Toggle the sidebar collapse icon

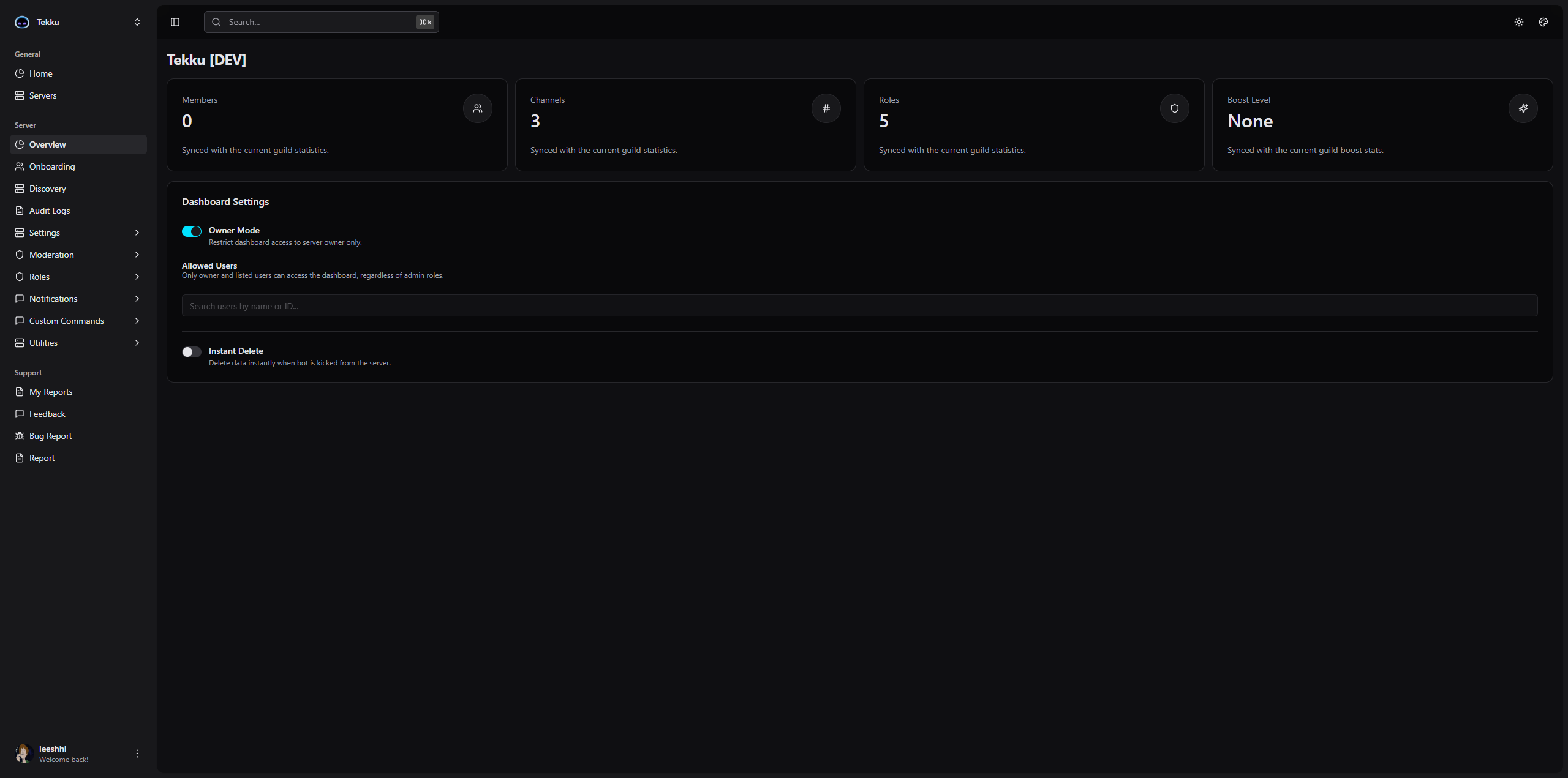pyautogui.click(x=175, y=22)
